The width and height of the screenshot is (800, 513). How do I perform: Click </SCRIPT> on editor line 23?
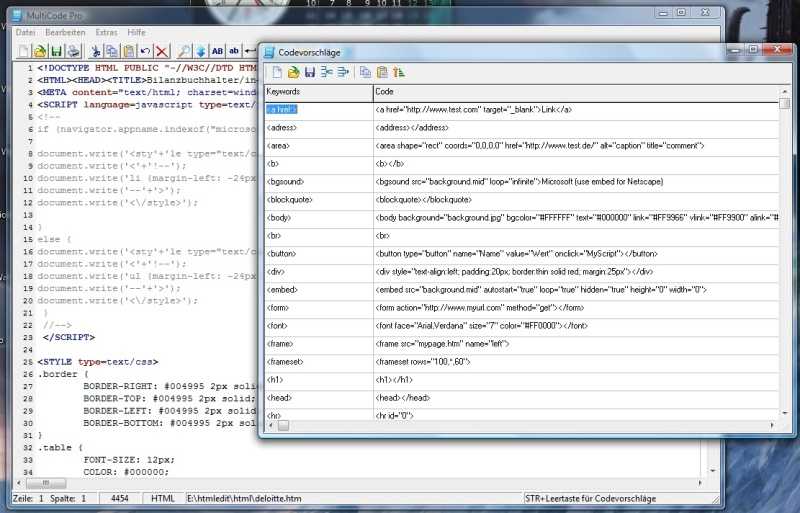69,337
